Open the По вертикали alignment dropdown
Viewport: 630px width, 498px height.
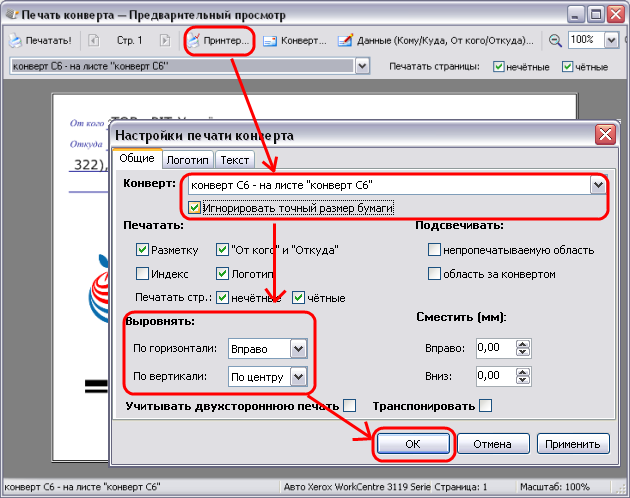coord(297,377)
